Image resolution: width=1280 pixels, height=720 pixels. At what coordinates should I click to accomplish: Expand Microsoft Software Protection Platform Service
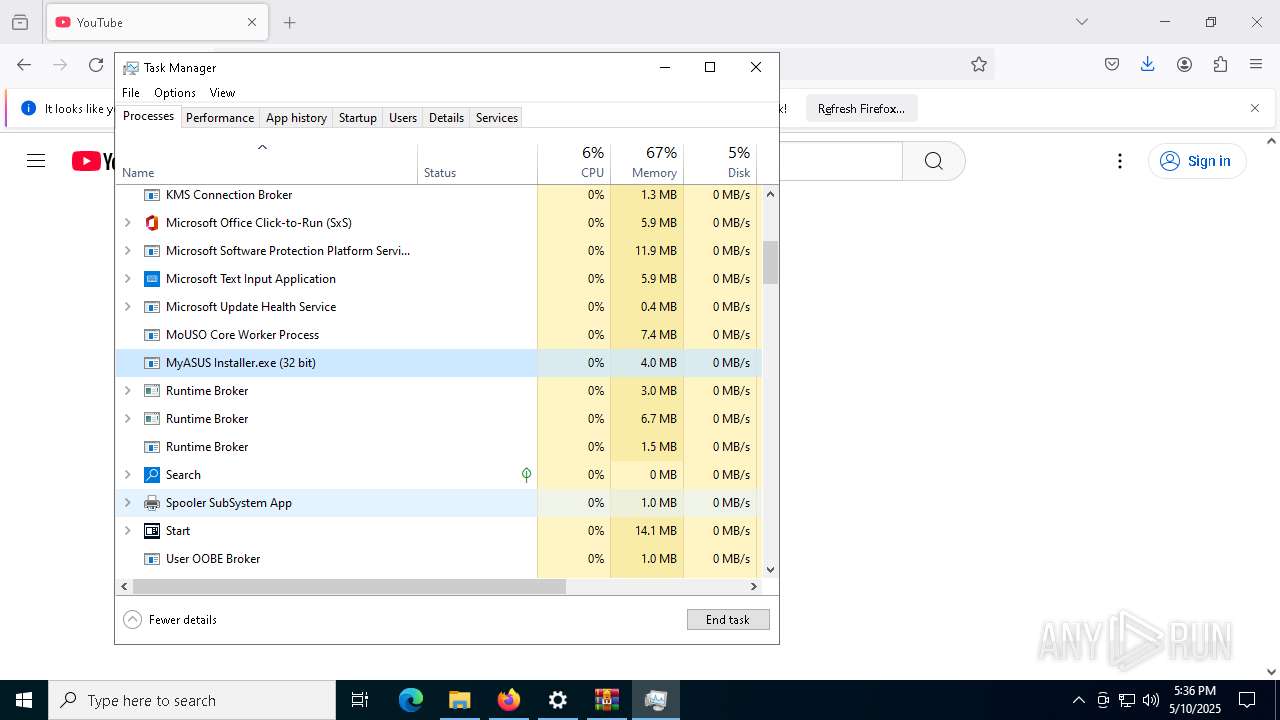(x=127, y=251)
